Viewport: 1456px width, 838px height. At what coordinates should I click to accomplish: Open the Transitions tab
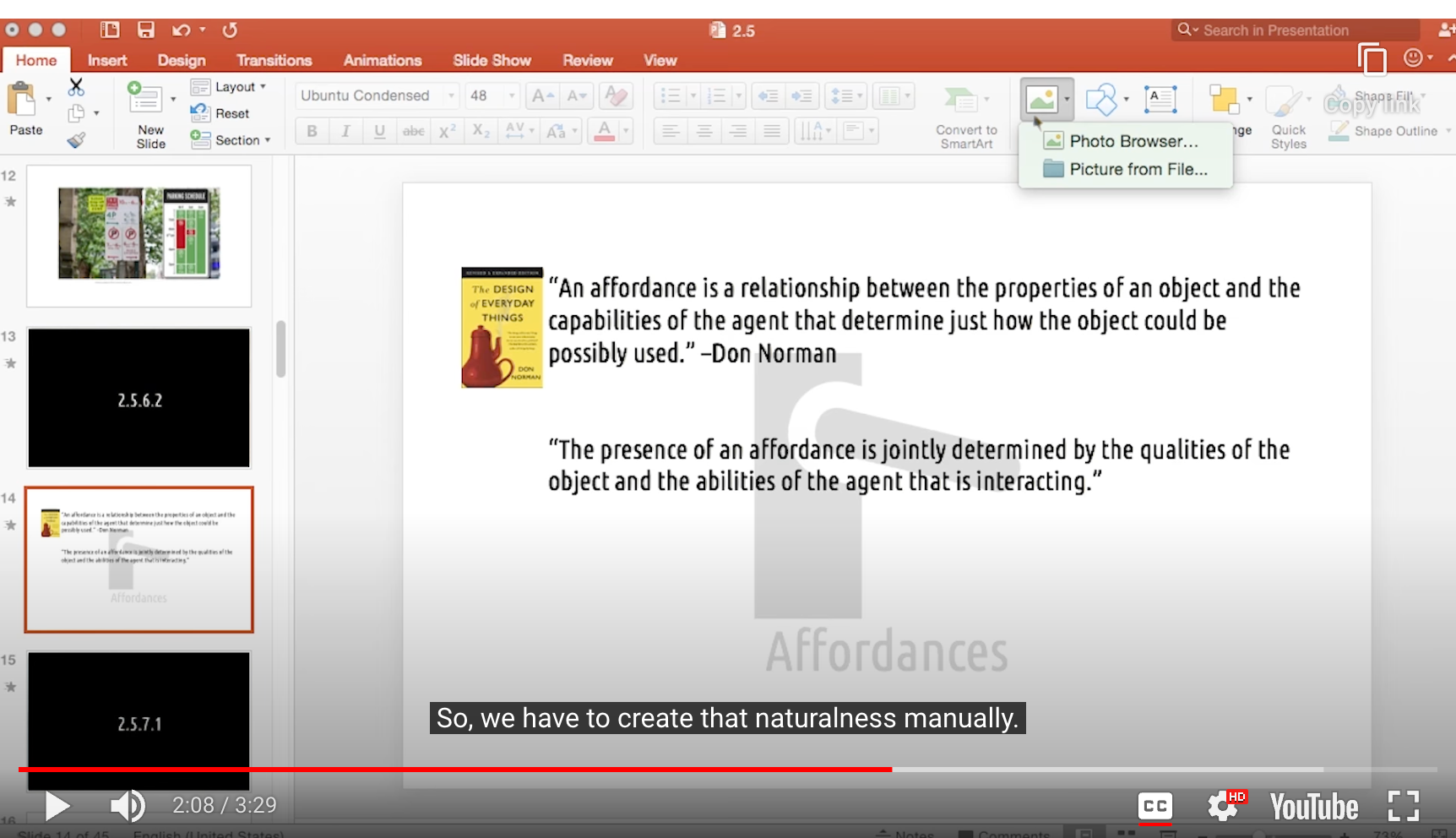tap(274, 61)
